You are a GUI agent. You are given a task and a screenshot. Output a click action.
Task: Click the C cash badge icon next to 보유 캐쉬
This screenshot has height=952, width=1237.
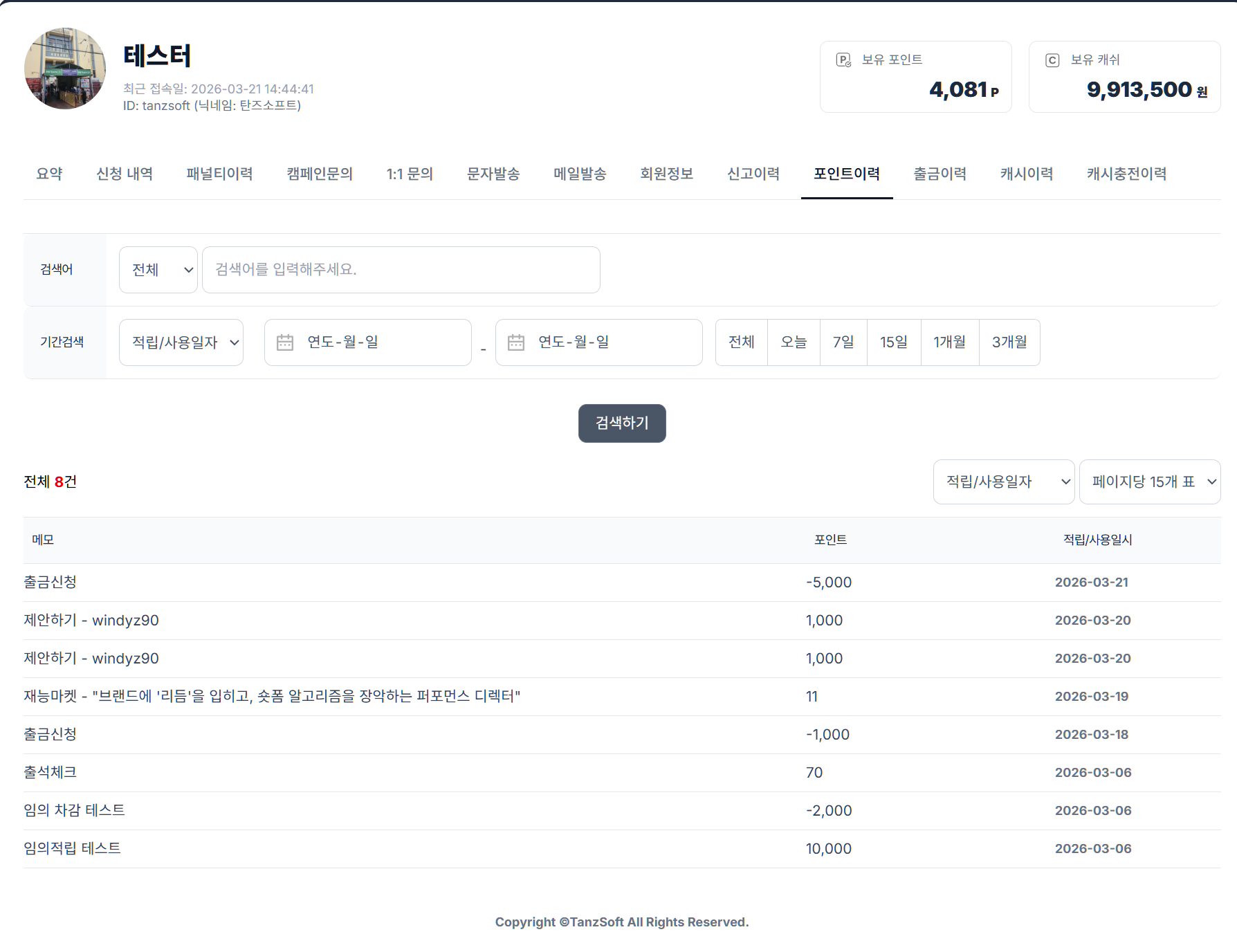click(1052, 59)
